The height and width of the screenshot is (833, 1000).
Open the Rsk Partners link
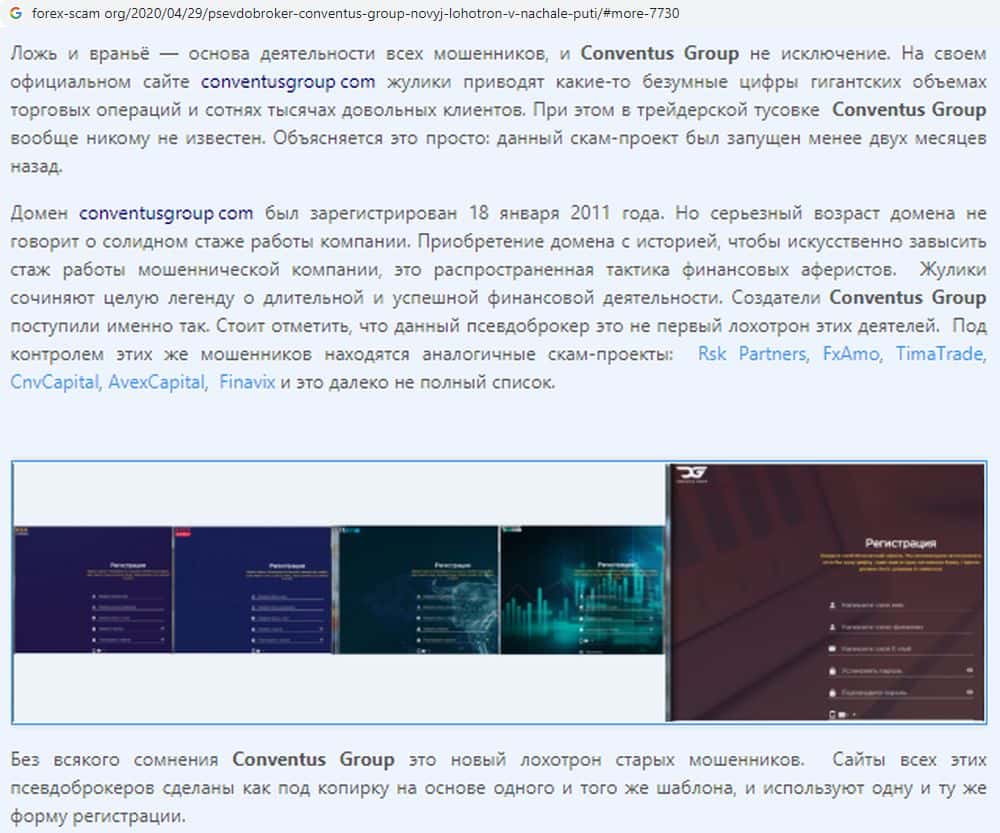[x=753, y=353]
